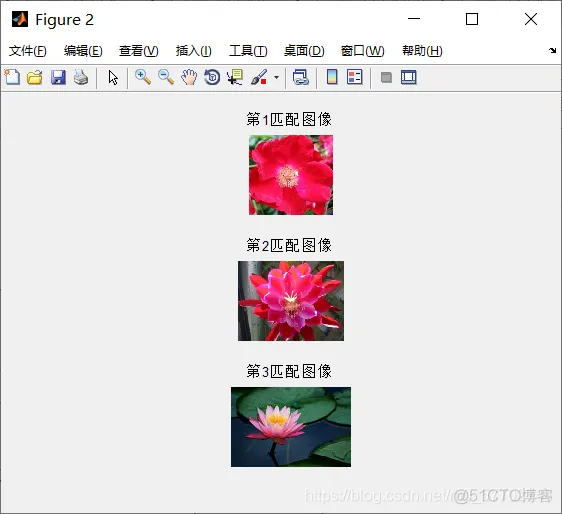Close the Figure 2 window
This screenshot has height=514, width=562.
click(x=531, y=19)
